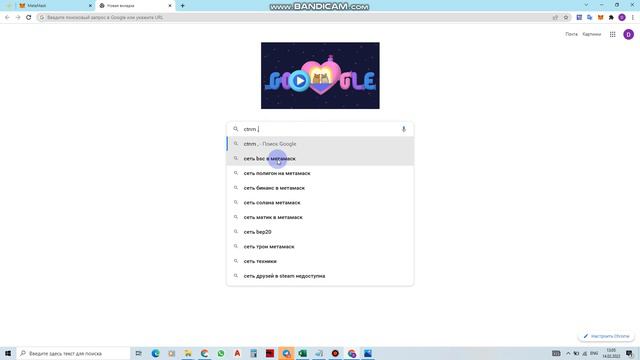Open the Картинки (Images) link

[x=592, y=34]
